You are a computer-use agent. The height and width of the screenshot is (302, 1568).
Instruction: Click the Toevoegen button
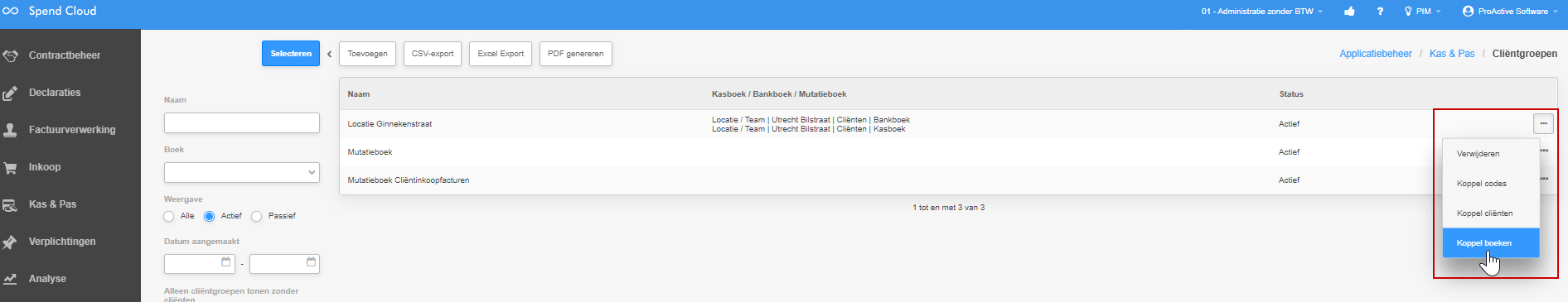coord(368,54)
